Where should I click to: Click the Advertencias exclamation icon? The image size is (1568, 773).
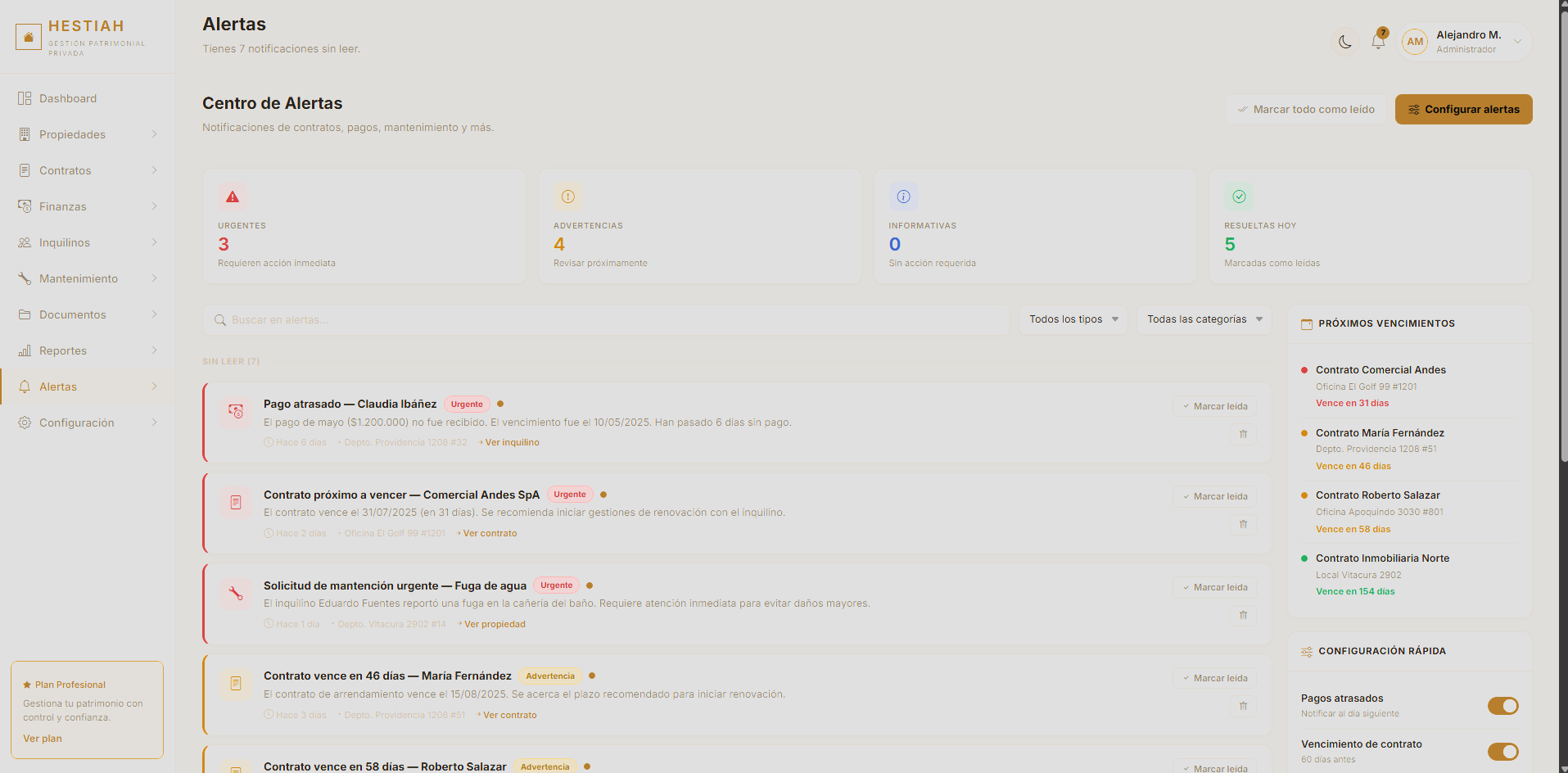click(568, 197)
